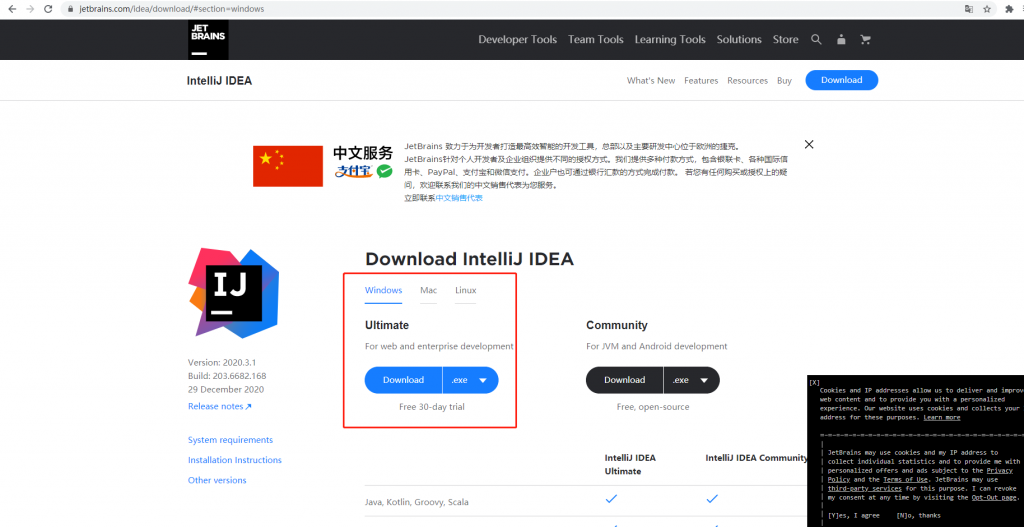Go to the Store
Image resolution: width=1024 pixels, height=527 pixels.
click(786, 39)
